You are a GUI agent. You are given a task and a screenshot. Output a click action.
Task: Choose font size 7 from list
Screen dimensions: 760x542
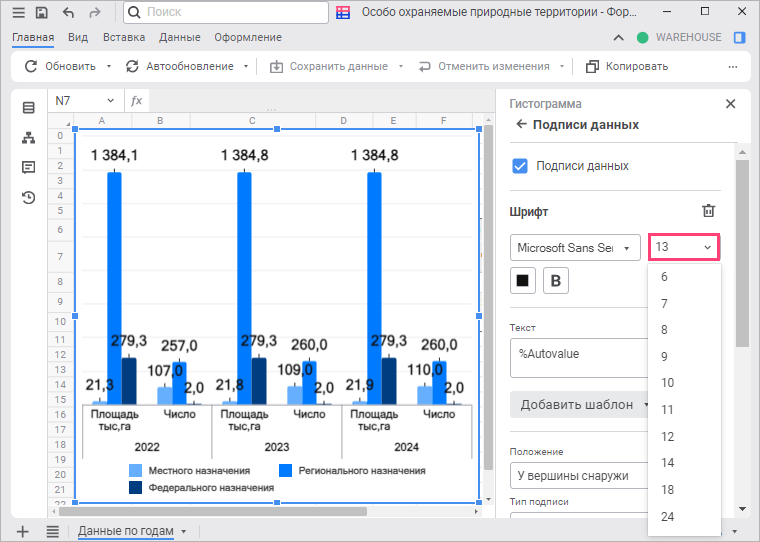(684, 303)
